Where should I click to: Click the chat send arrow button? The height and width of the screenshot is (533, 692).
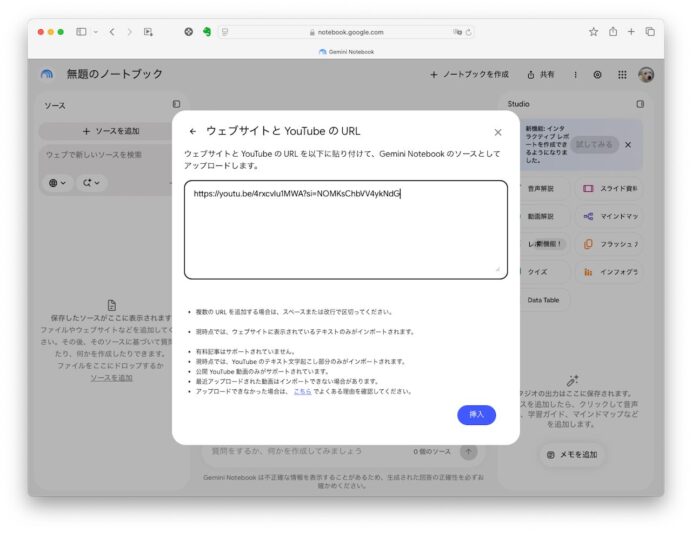pos(469,451)
